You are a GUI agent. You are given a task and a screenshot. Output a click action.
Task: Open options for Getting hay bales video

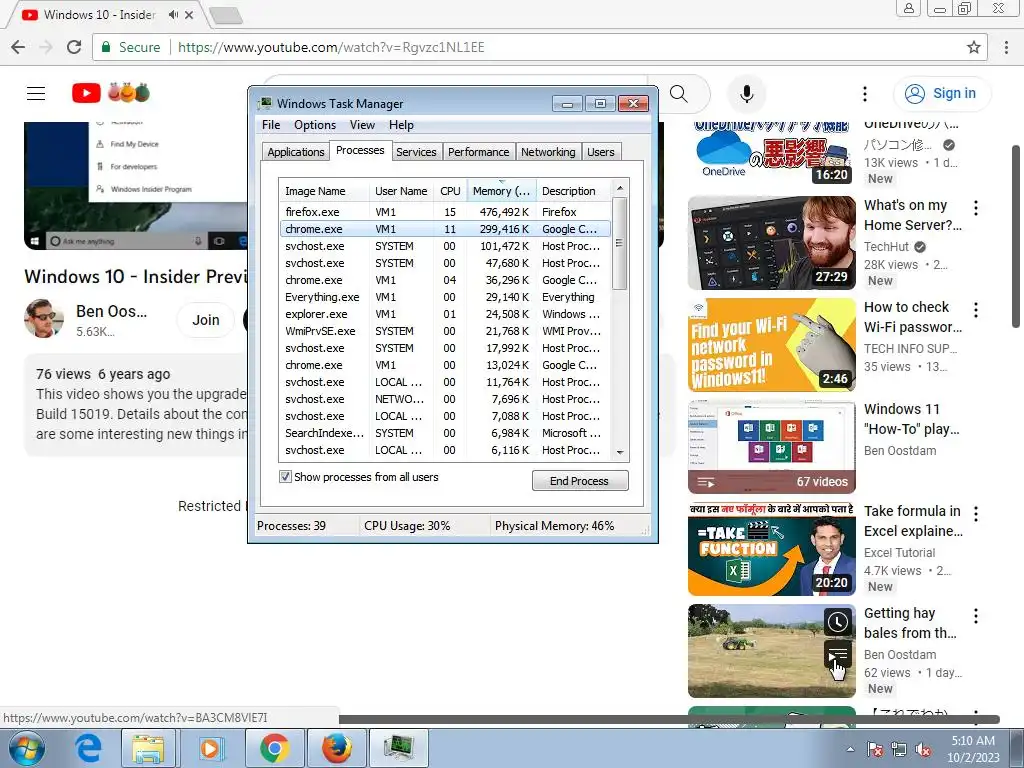[976, 615]
